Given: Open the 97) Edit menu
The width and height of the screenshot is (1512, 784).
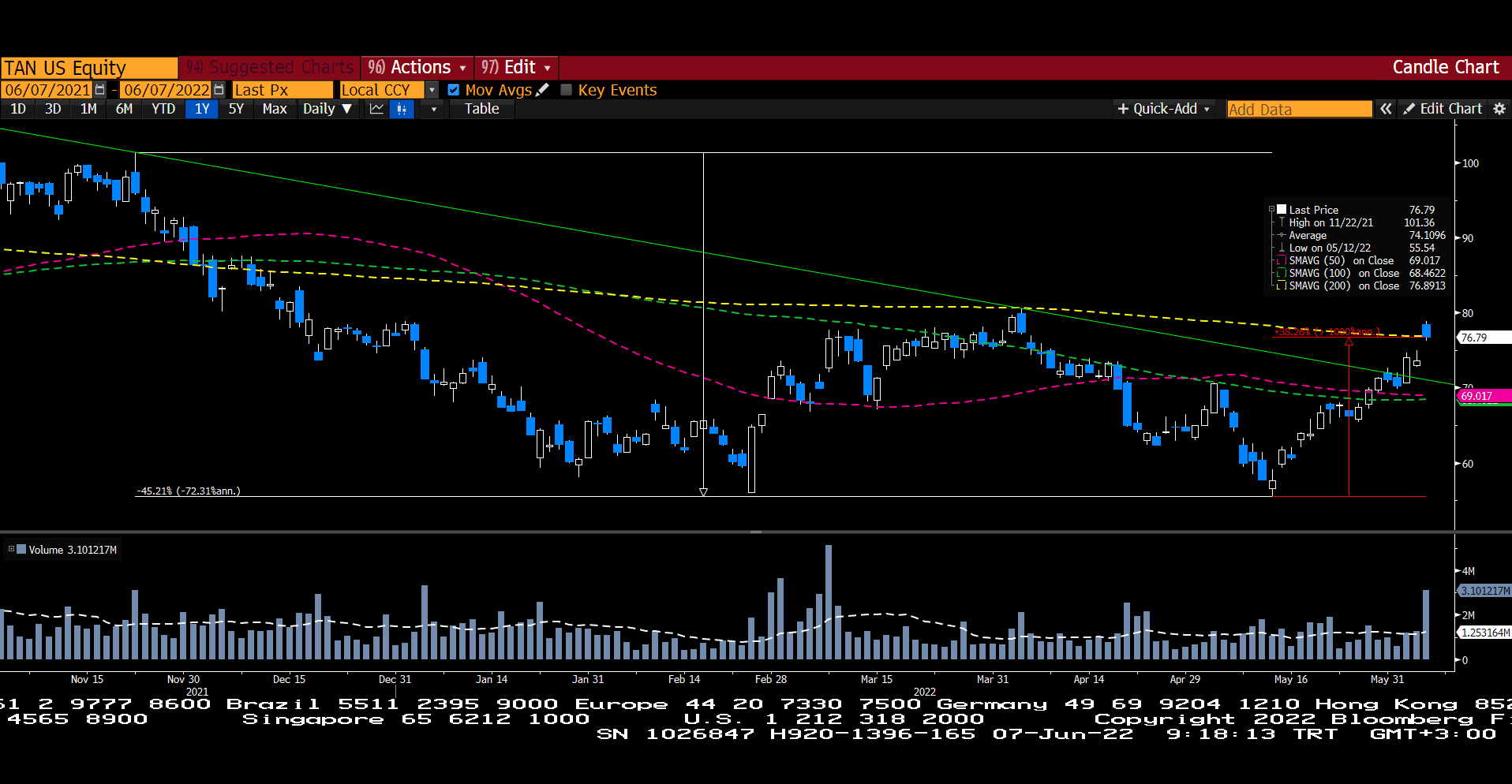Looking at the screenshot, I should 516,67.
